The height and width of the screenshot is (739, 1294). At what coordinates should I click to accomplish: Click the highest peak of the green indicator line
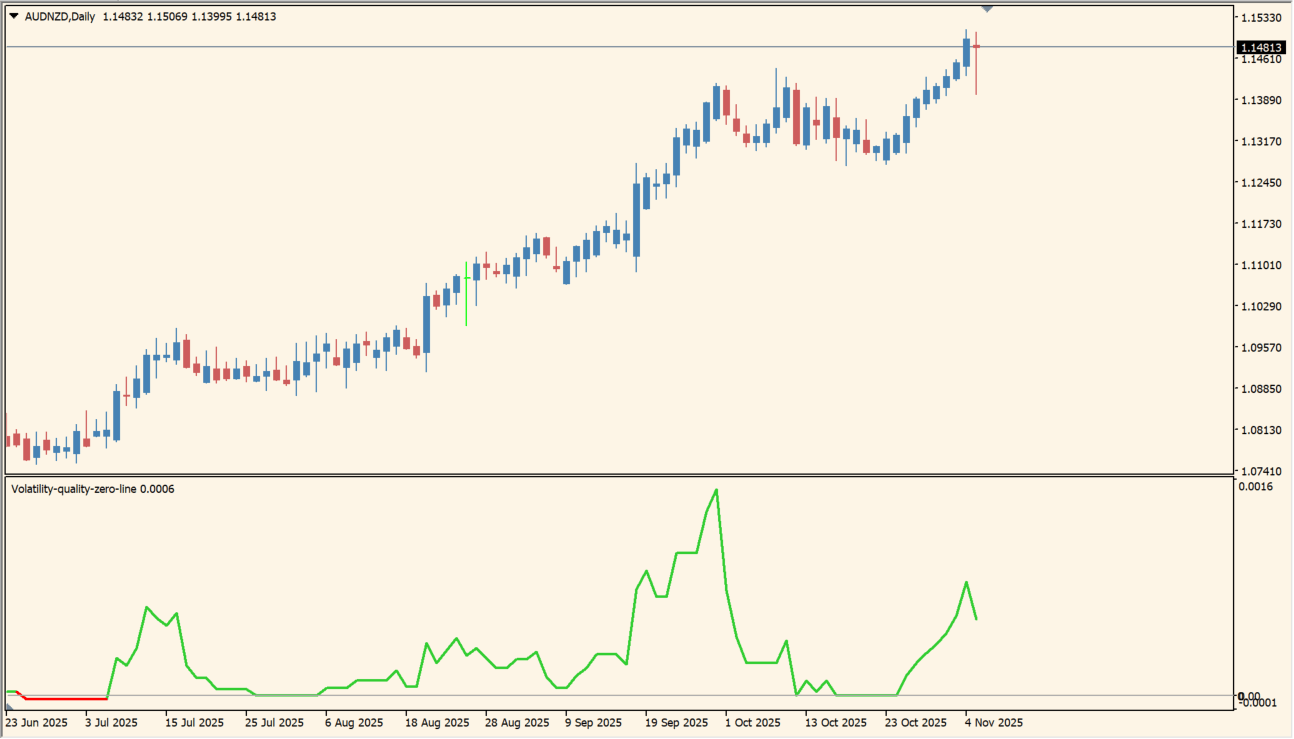coord(716,490)
